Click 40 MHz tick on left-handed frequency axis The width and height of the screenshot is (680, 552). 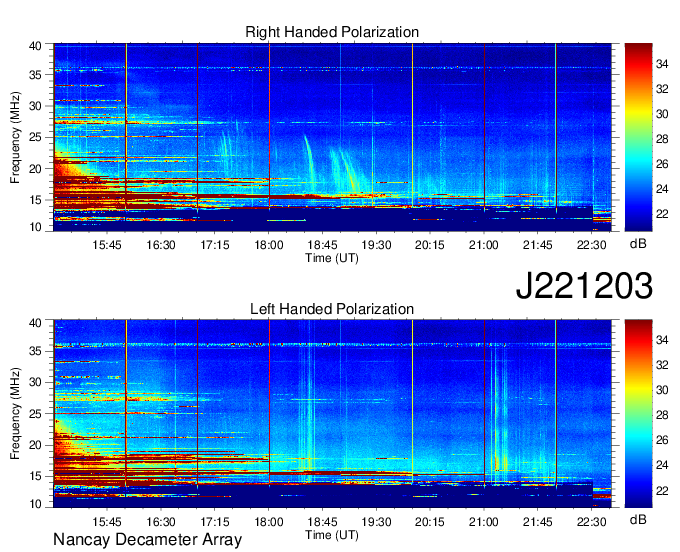tap(35, 323)
